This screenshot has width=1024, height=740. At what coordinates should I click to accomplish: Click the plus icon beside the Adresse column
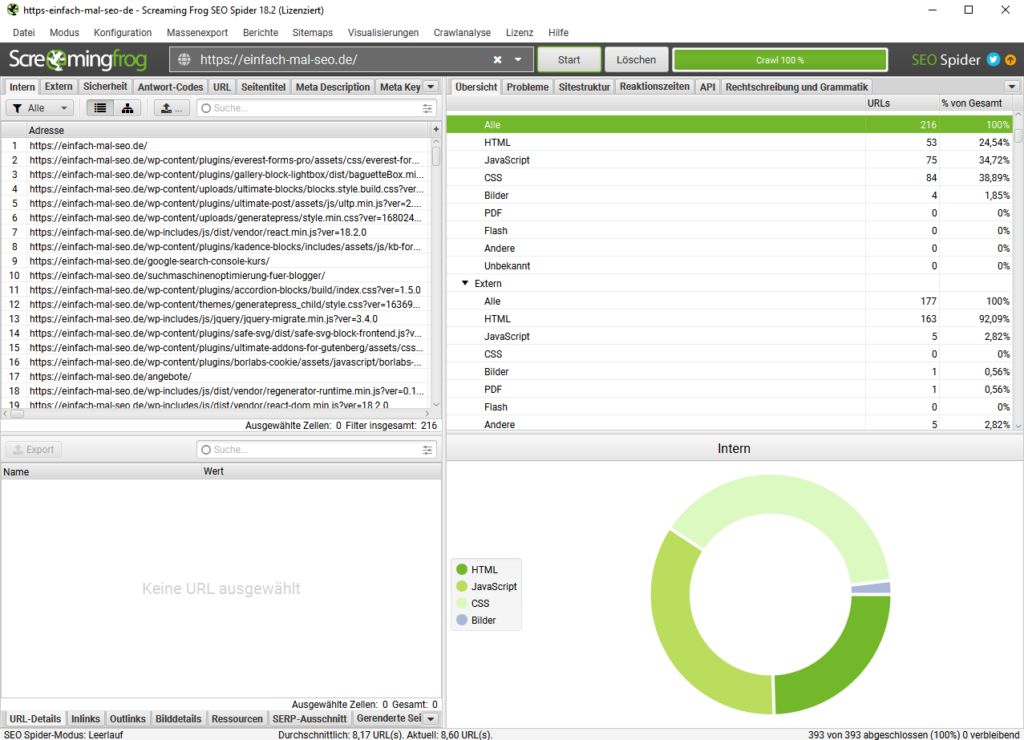coord(436,129)
